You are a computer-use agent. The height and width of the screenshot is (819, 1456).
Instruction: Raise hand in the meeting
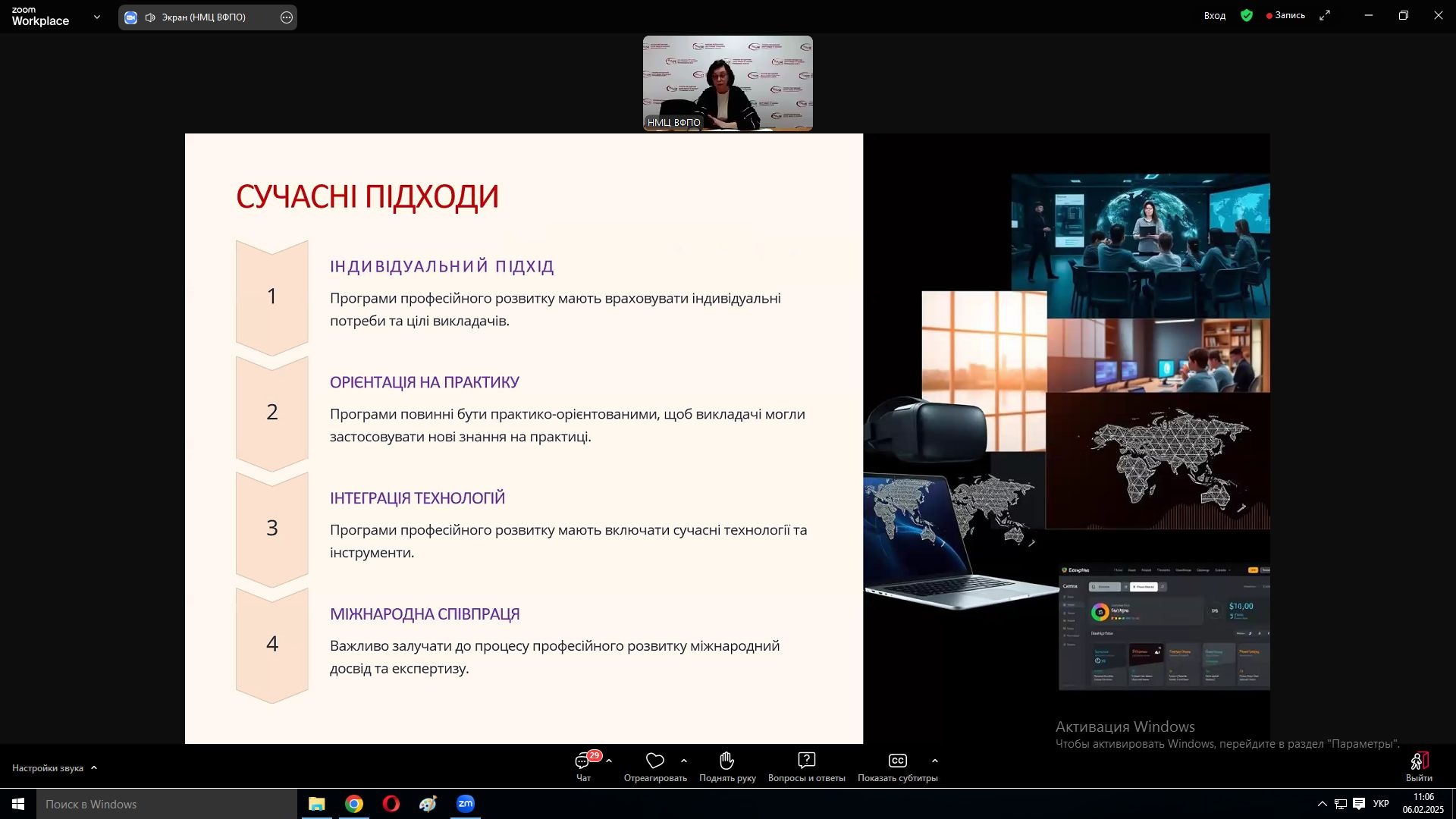pos(726,761)
